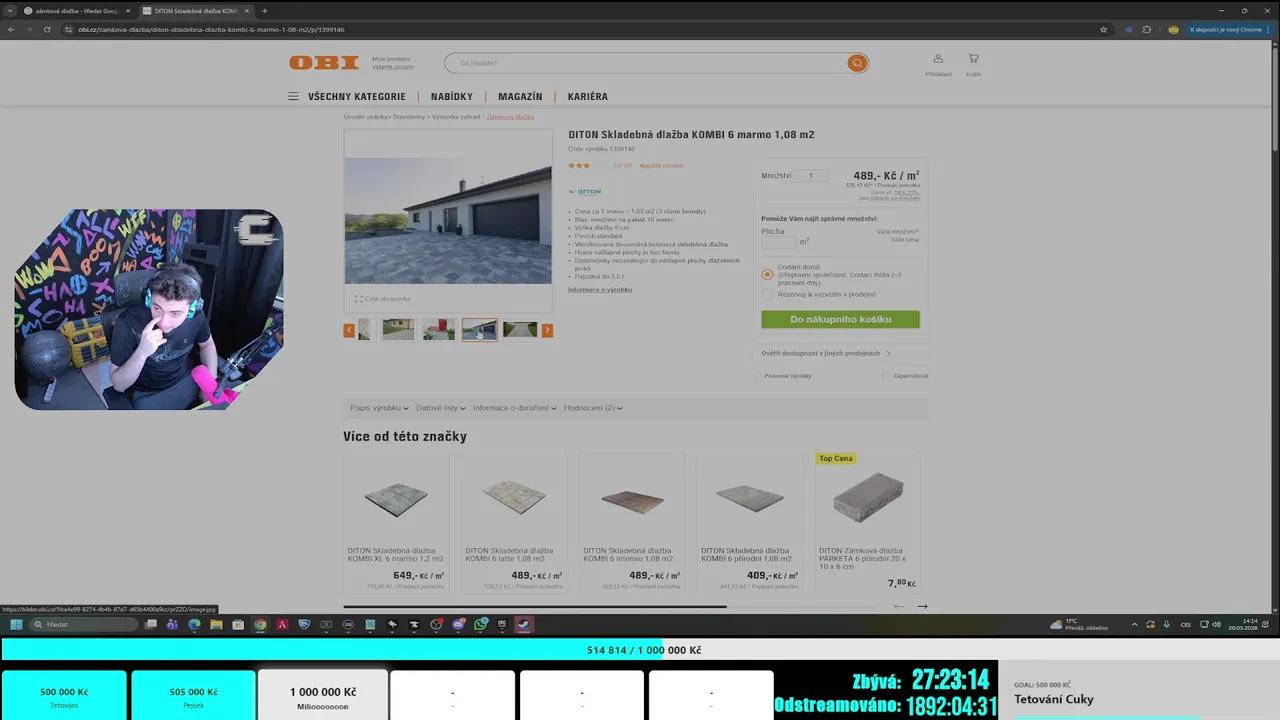Viewport: 1280px width, 720px height.
Task: Open the hamburger menu next to Všechny kategorie
Action: click(293, 97)
